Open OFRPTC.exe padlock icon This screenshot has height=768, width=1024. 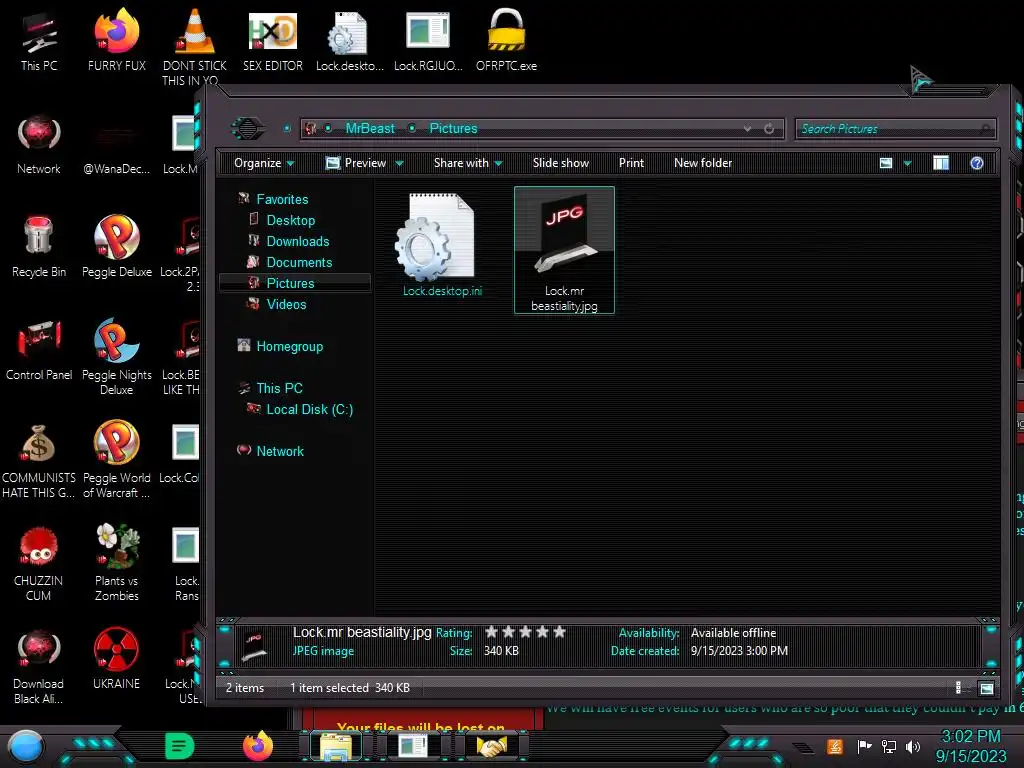click(506, 41)
